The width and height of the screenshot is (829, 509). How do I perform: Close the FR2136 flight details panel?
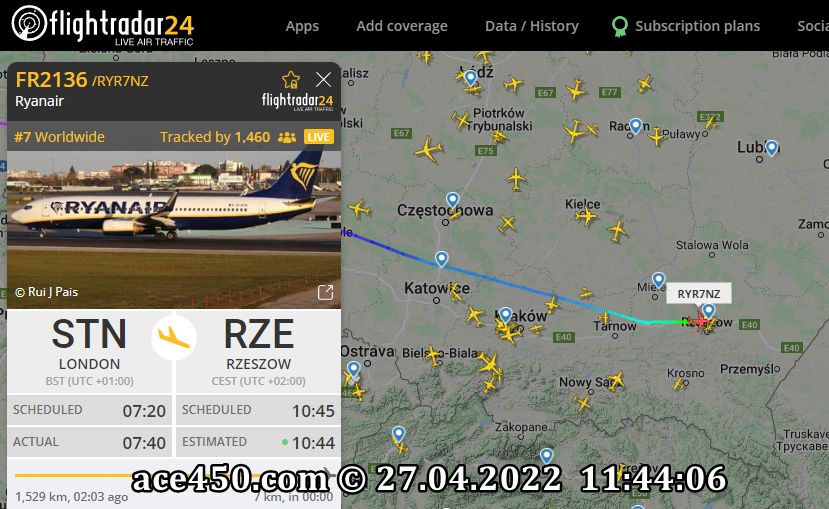[x=323, y=80]
